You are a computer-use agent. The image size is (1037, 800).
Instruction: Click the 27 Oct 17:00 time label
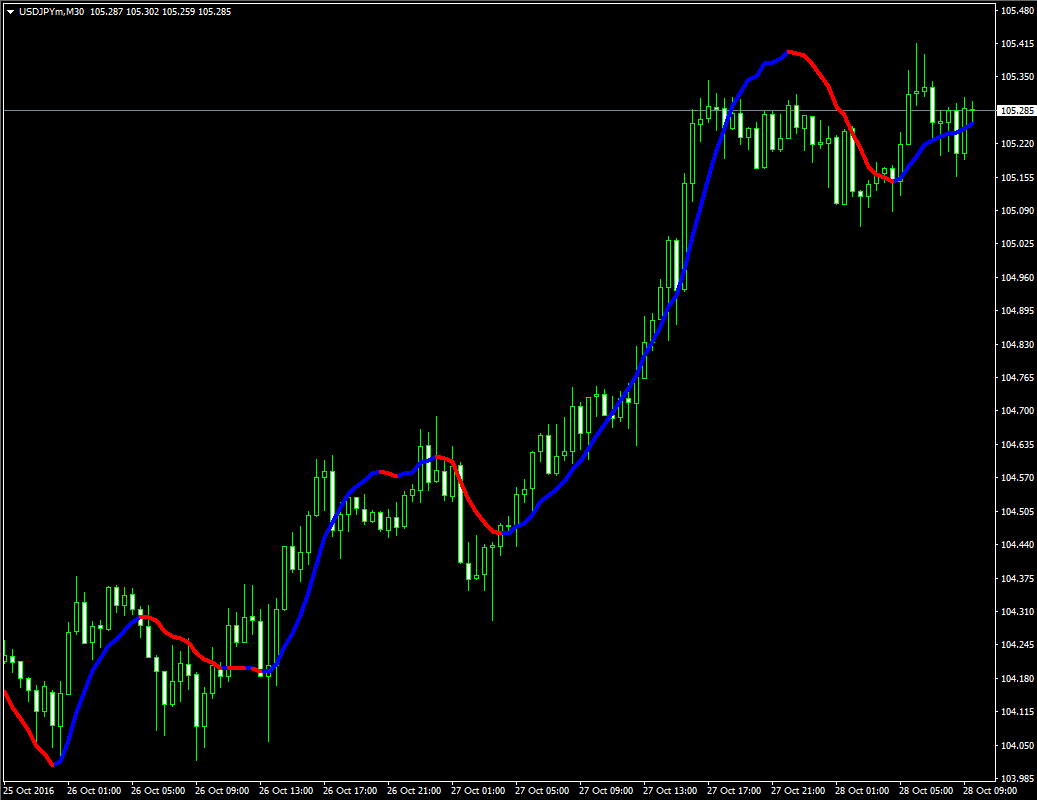[x=734, y=791]
